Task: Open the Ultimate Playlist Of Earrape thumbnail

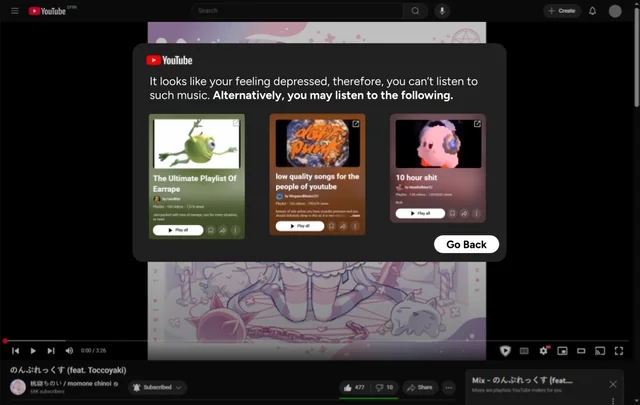Action: (196, 143)
